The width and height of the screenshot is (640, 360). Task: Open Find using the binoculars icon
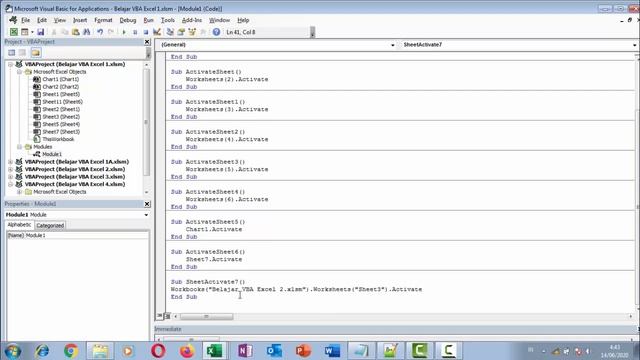coord(87,32)
